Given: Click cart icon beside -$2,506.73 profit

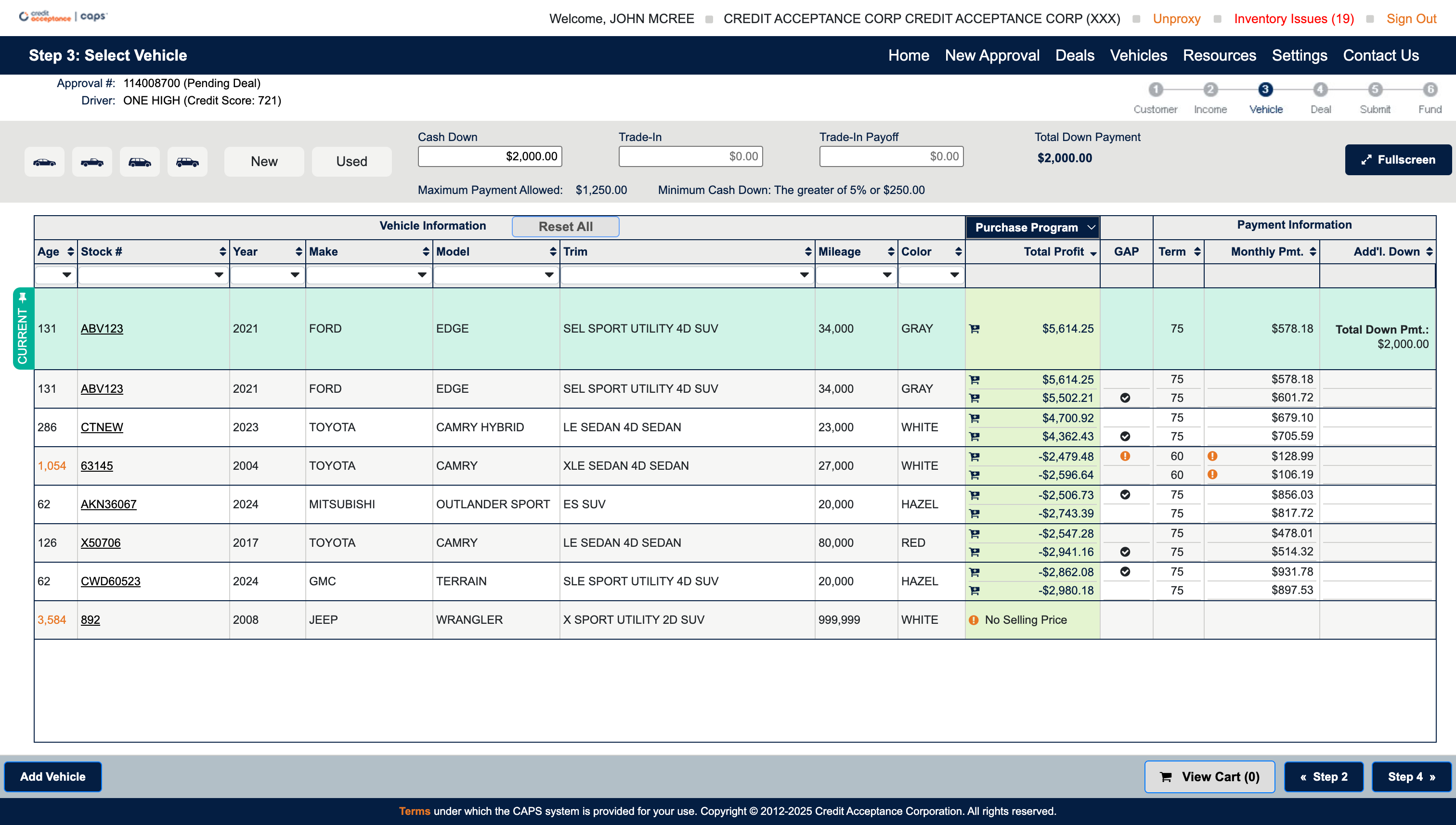Looking at the screenshot, I should coord(974,495).
